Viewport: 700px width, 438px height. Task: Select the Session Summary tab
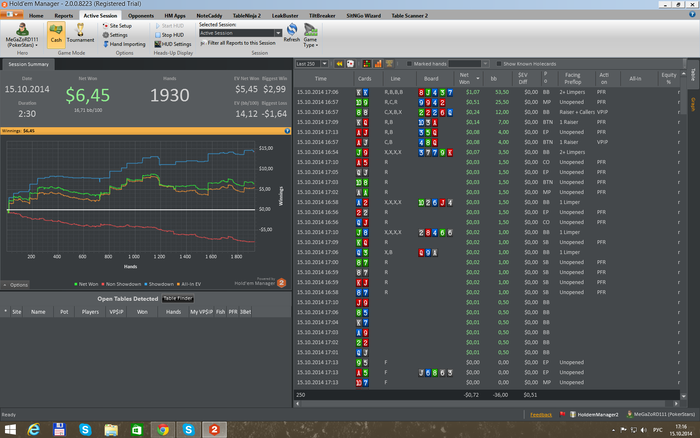pyautogui.click(x=29, y=64)
